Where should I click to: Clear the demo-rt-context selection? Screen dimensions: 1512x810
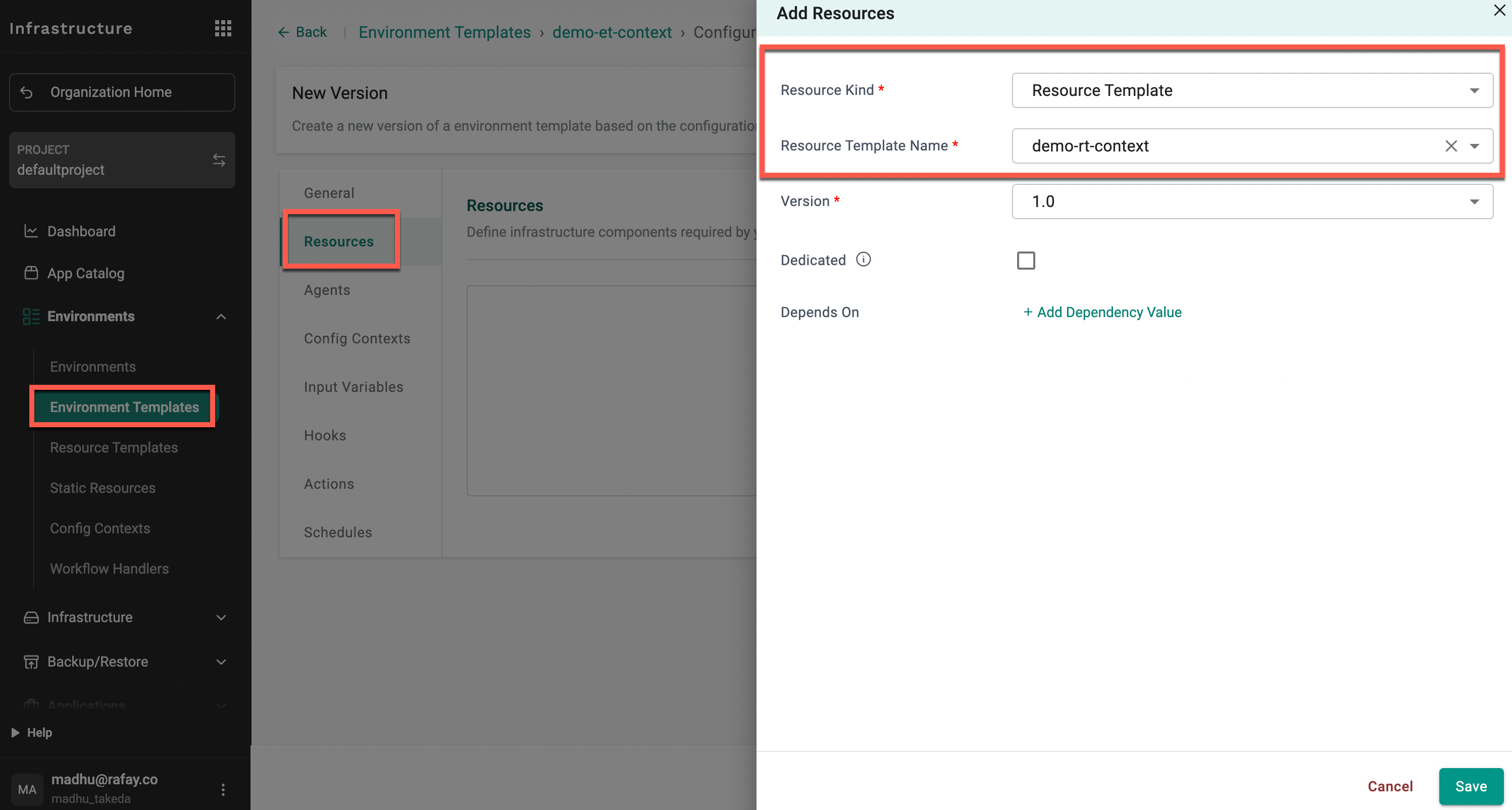tap(1450, 146)
